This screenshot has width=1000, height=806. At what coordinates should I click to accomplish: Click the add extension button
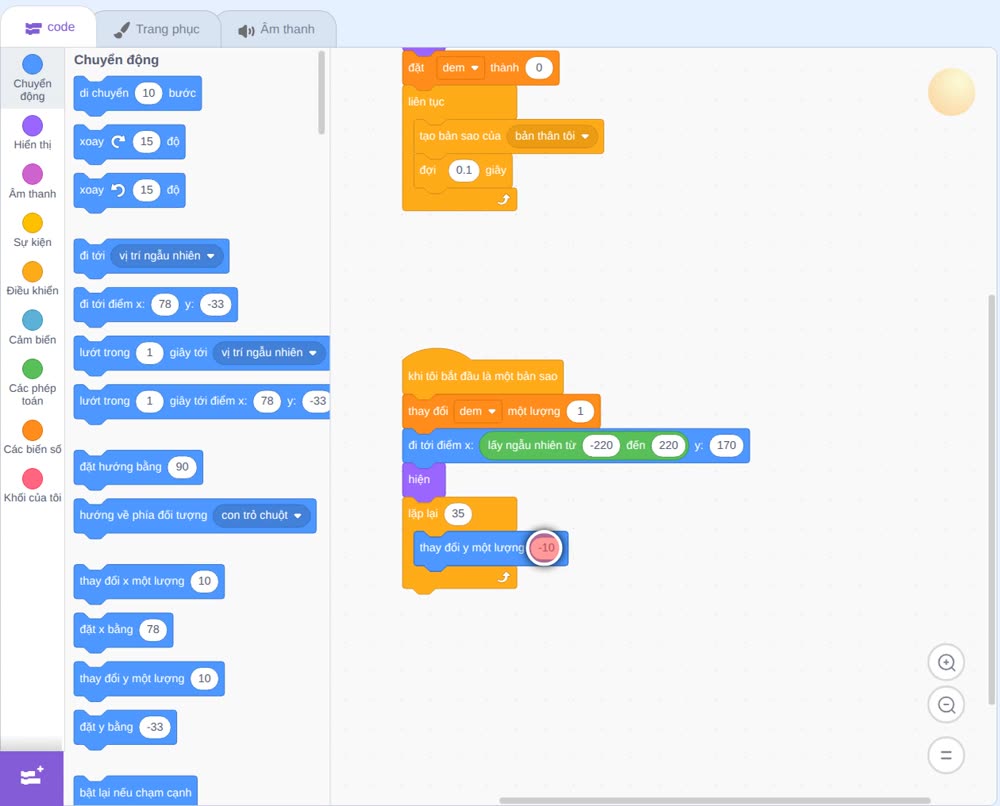point(32,778)
